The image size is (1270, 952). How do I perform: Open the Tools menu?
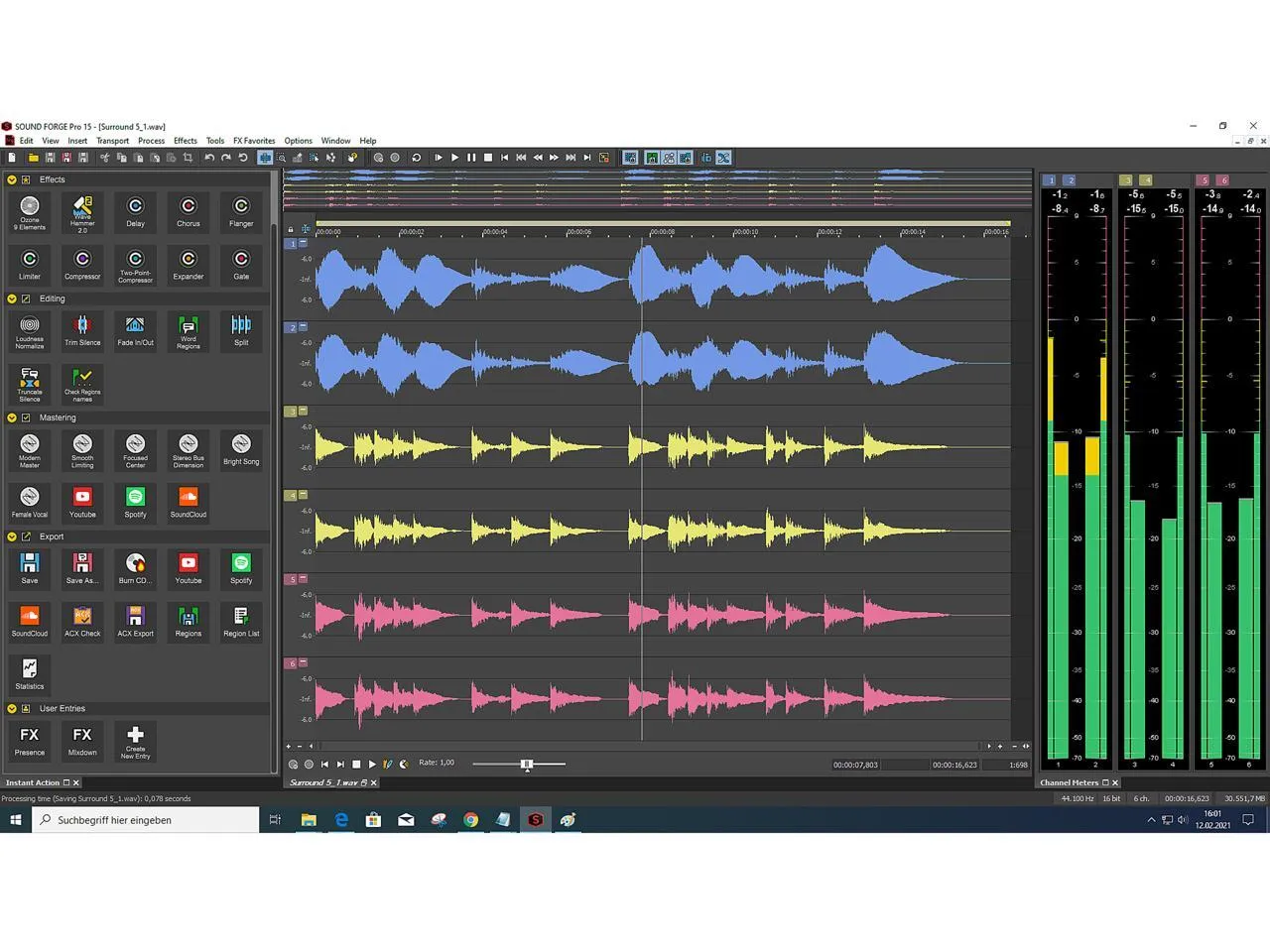point(215,141)
